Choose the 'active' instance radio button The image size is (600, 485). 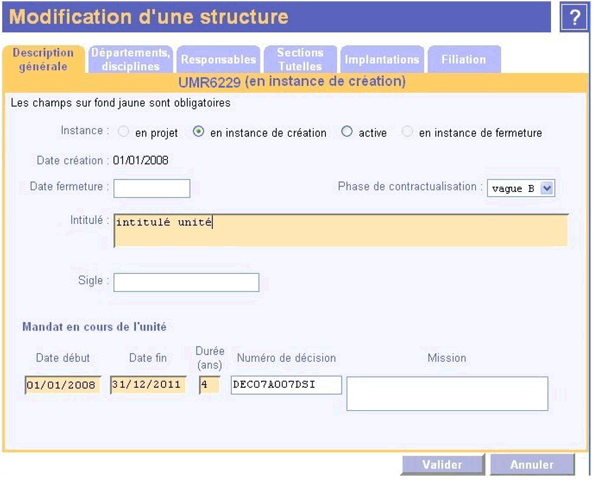click(x=347, y=132)
